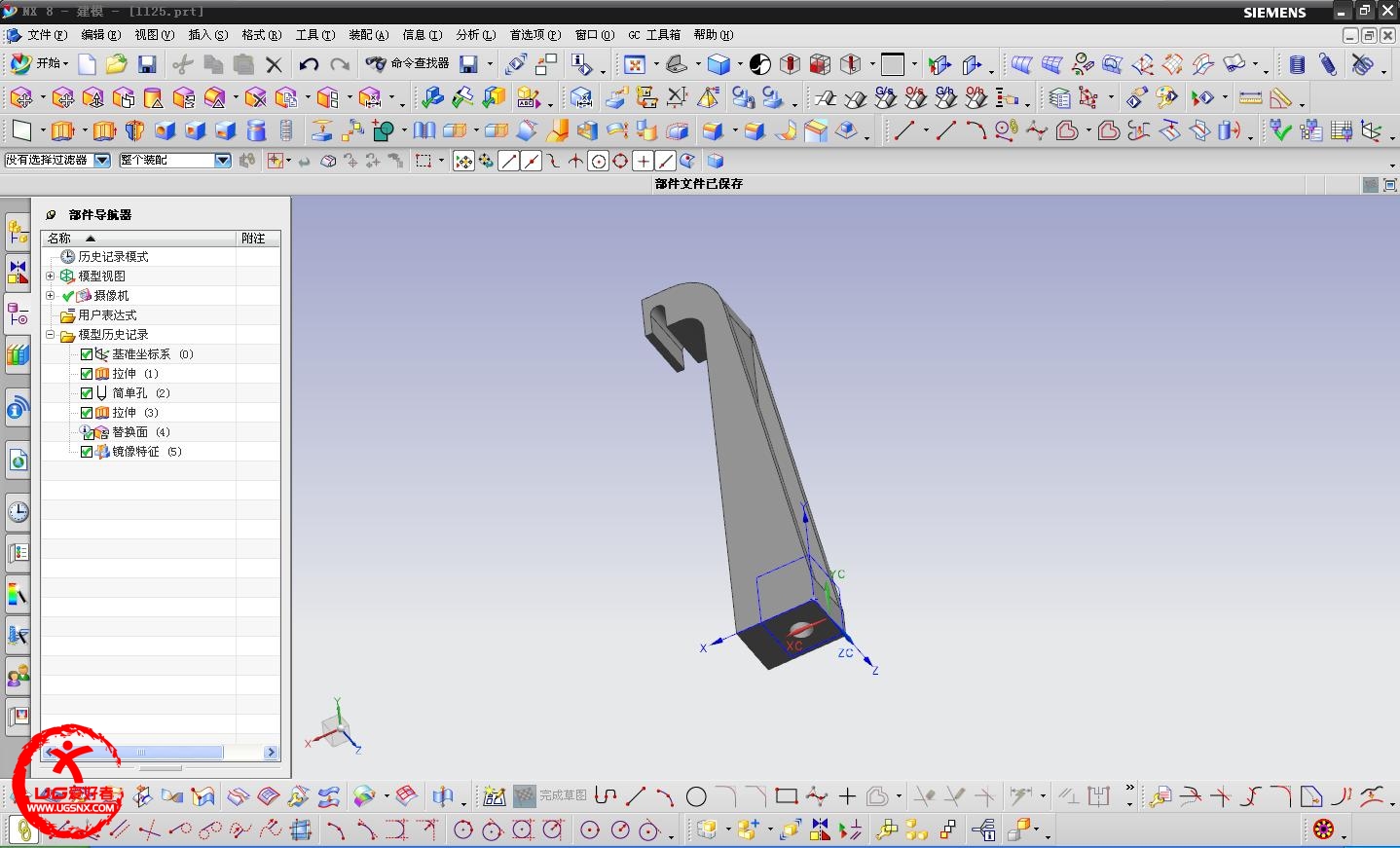
Task: Click the Measure Angle icon
Action: [1281, 98]
